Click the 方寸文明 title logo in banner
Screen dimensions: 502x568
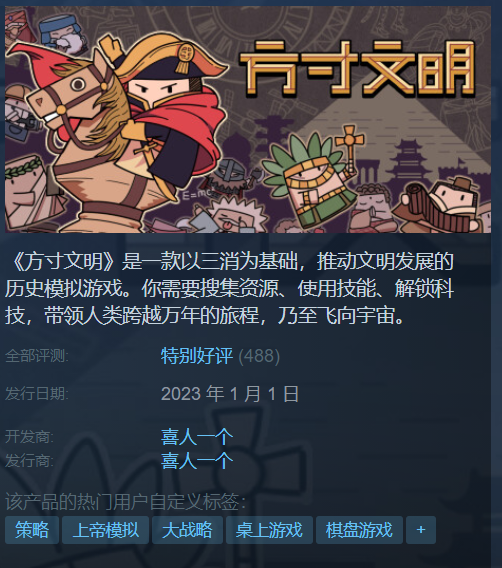pyautogui.click(x=358, y=69)
